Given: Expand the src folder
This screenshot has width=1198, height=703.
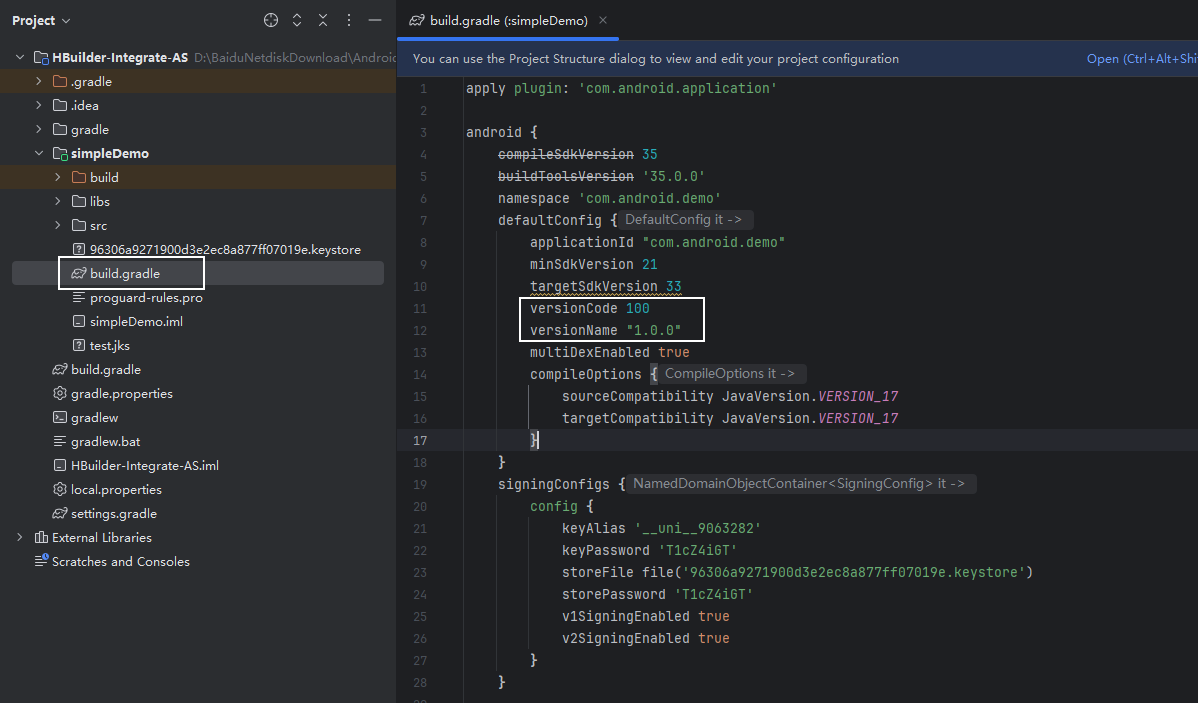Looking at the screenshot, I should [x=58, y=226].
